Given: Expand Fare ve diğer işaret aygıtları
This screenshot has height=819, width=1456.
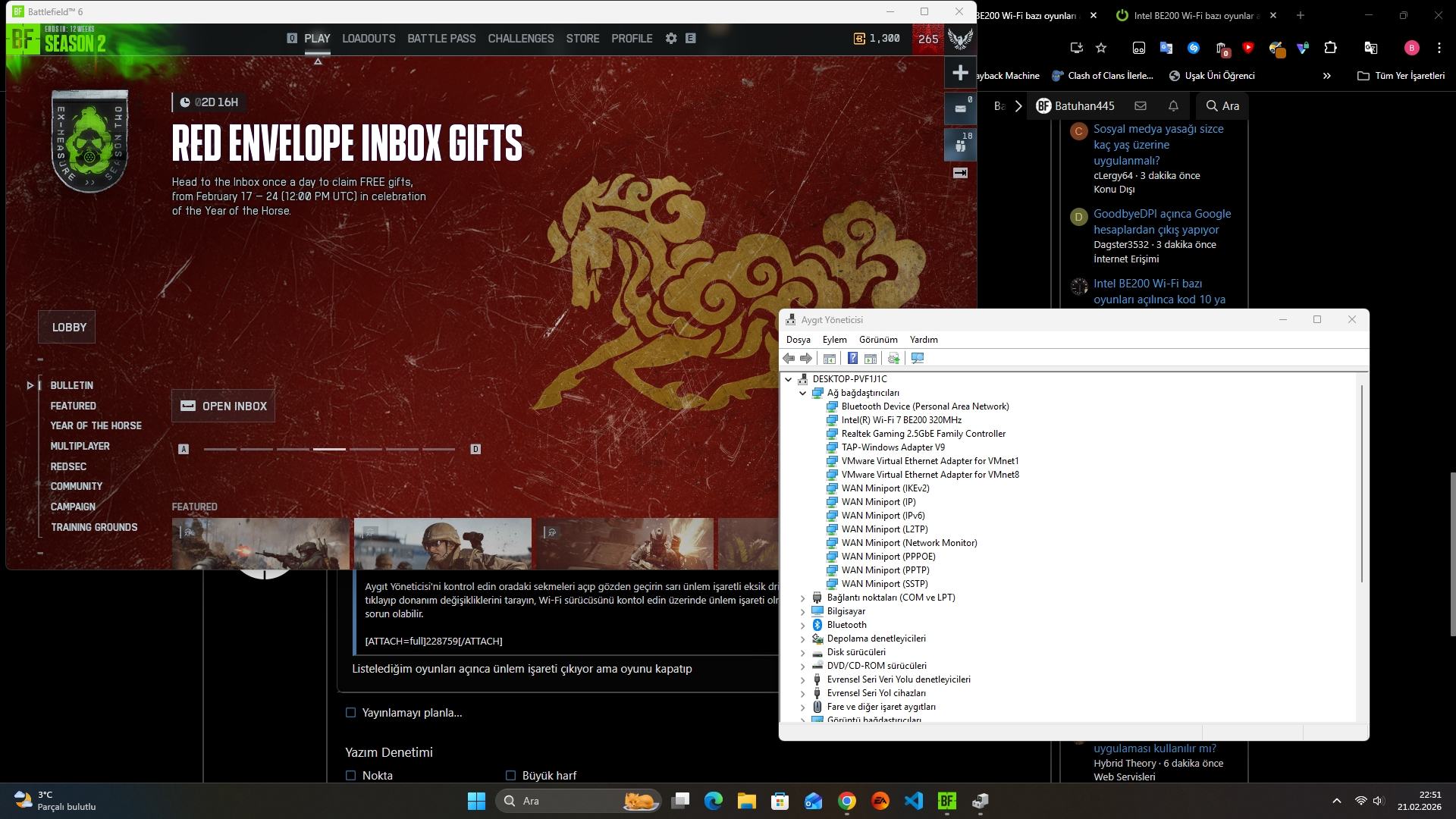Looking at the screenshot, I should [803, 707].
